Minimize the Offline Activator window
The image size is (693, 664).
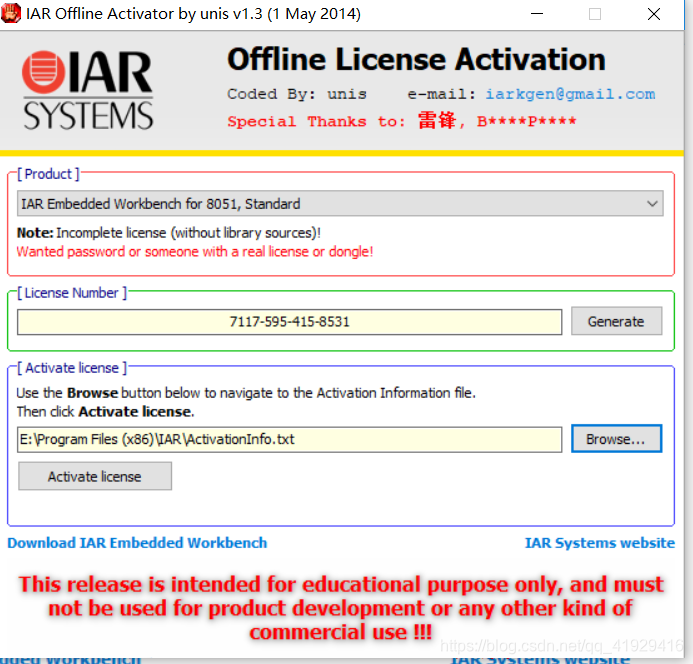click(537, 14)
